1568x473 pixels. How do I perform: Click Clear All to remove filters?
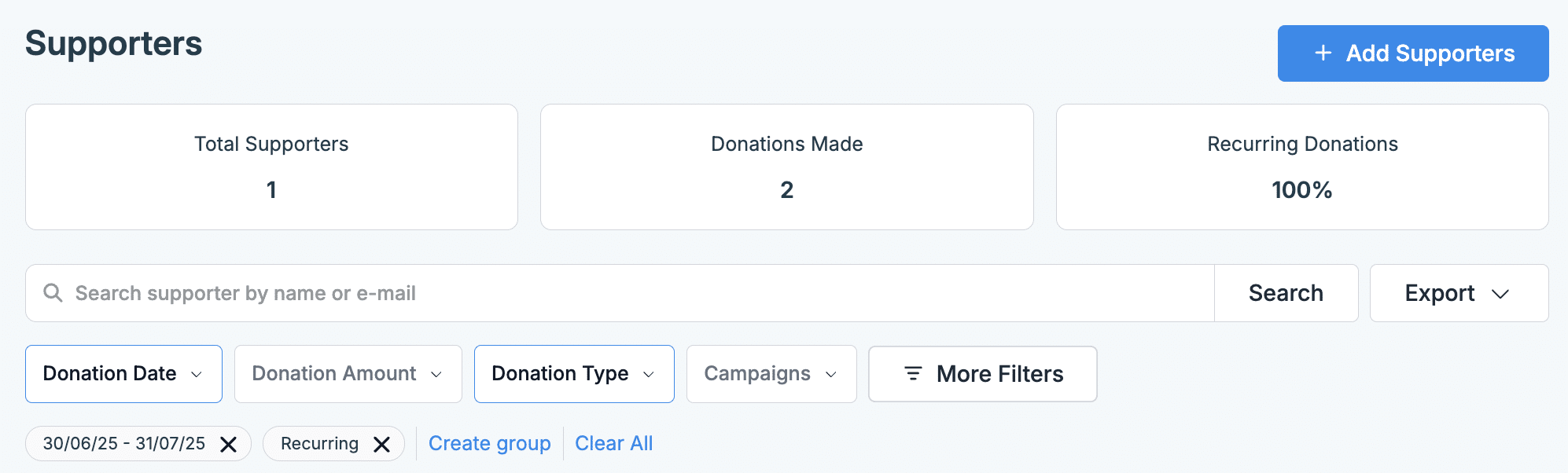coord(614,443)
